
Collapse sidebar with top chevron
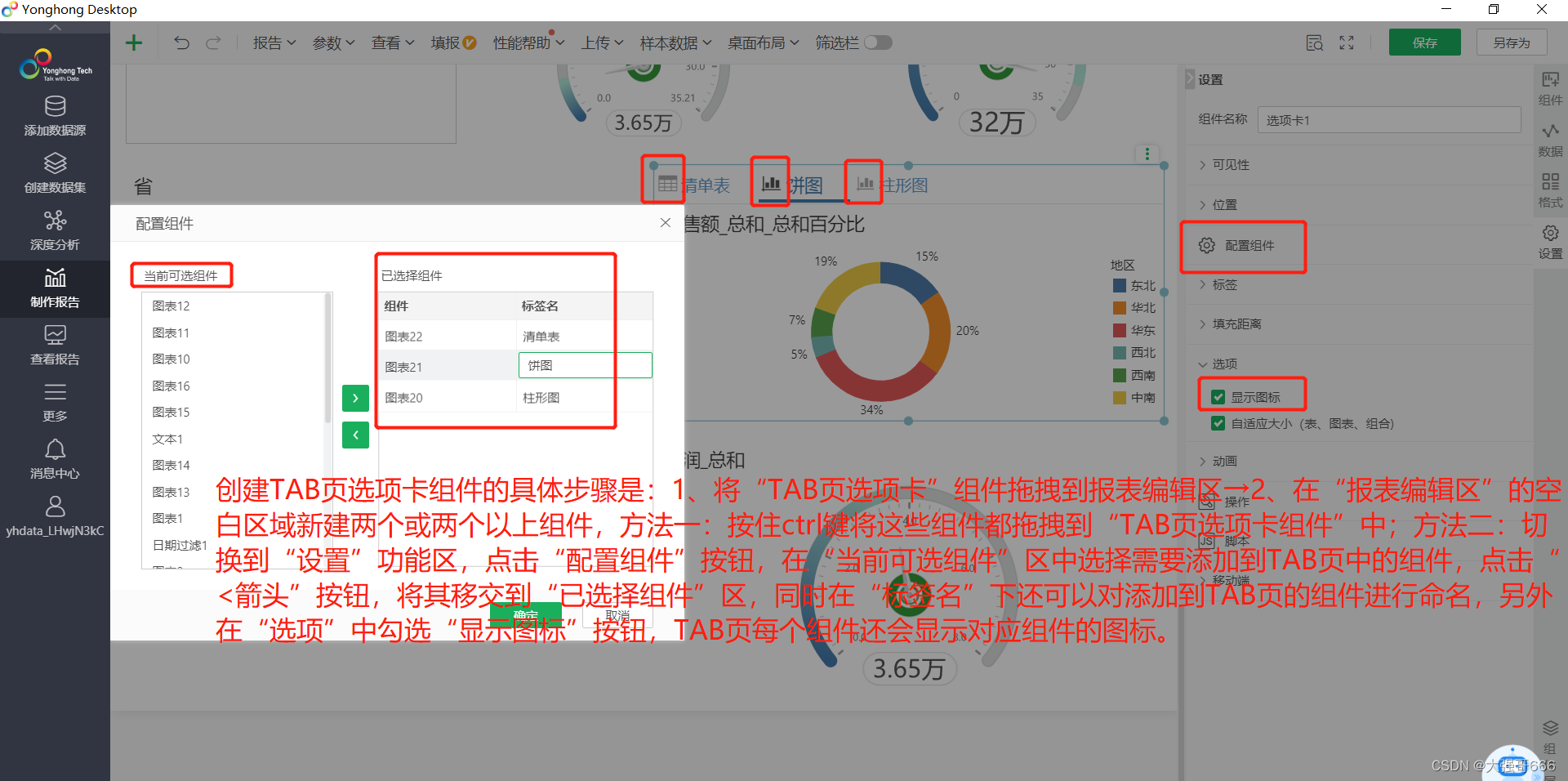point(55,28)
